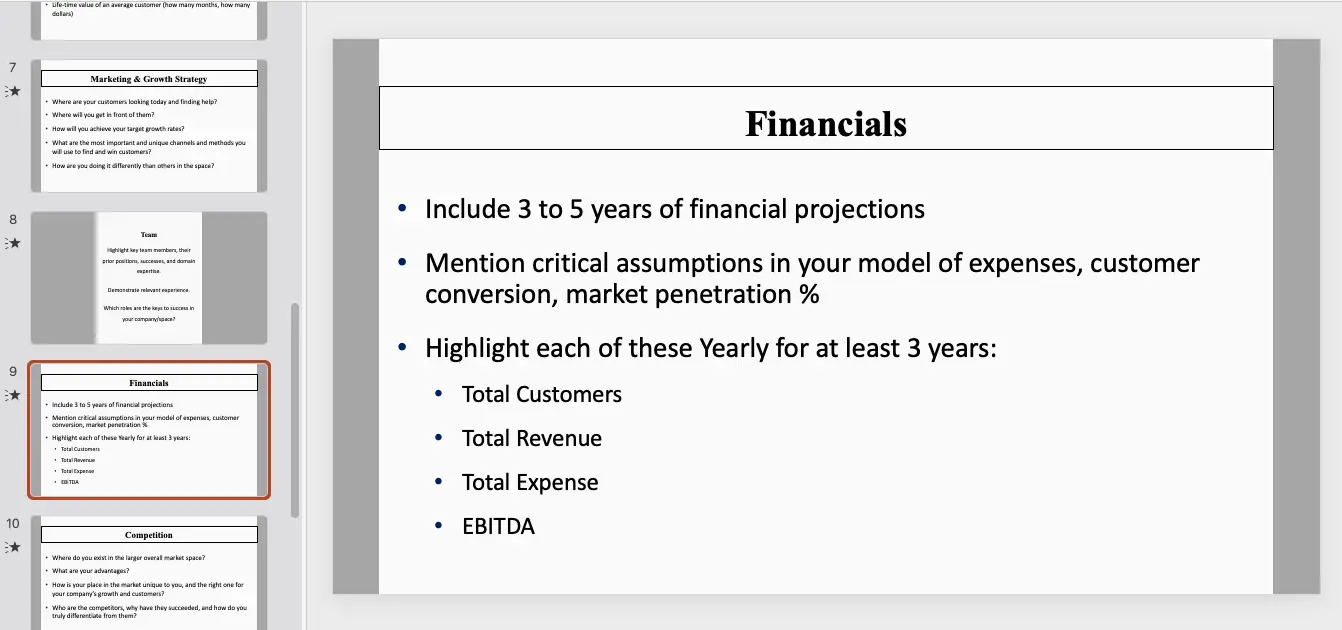Click the critical assumptions bullet text
The image size is (1342, 630).
coord(812,278)
